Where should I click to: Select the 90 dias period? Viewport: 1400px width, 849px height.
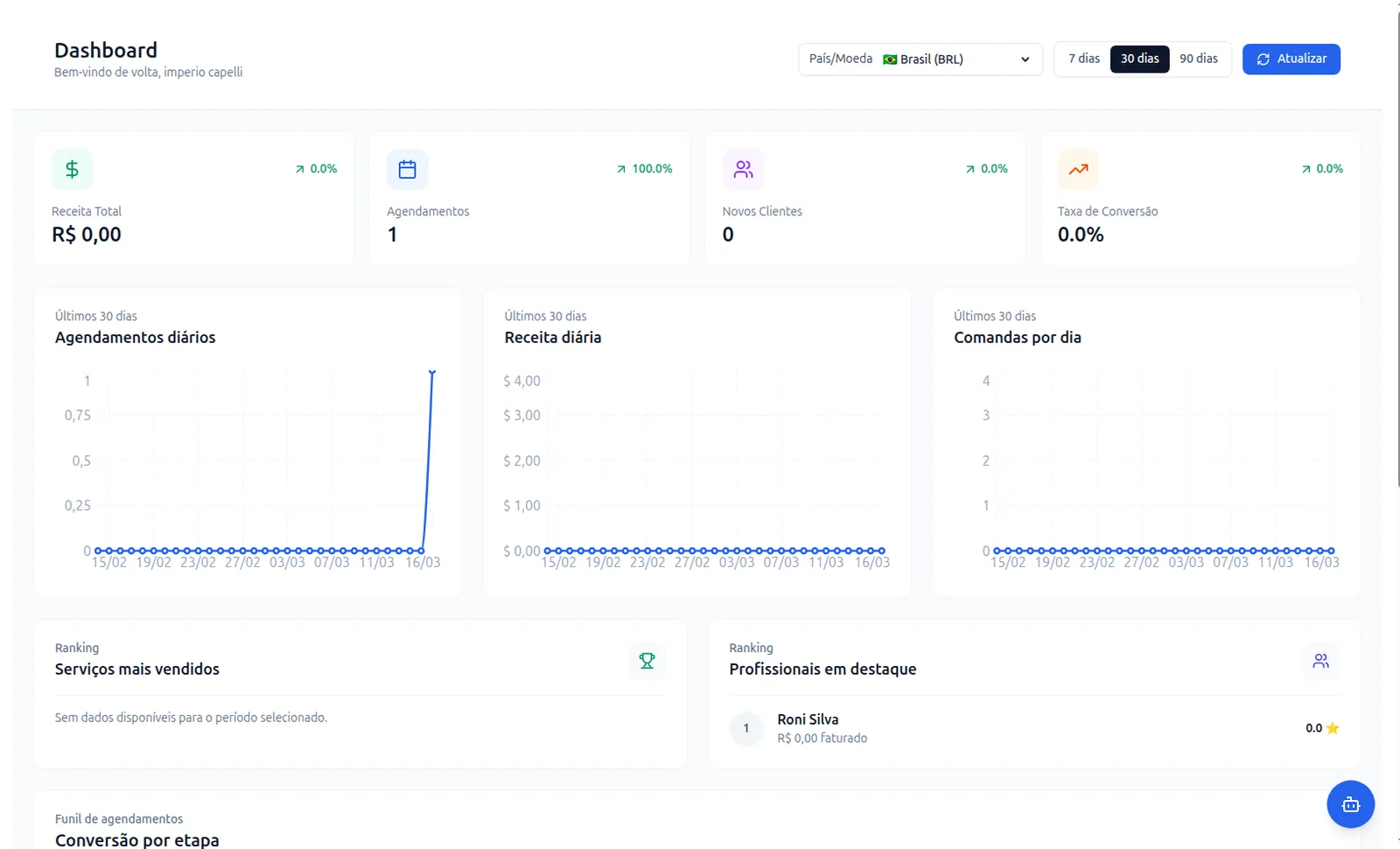pyautogui.click(x=1199, y=59)
